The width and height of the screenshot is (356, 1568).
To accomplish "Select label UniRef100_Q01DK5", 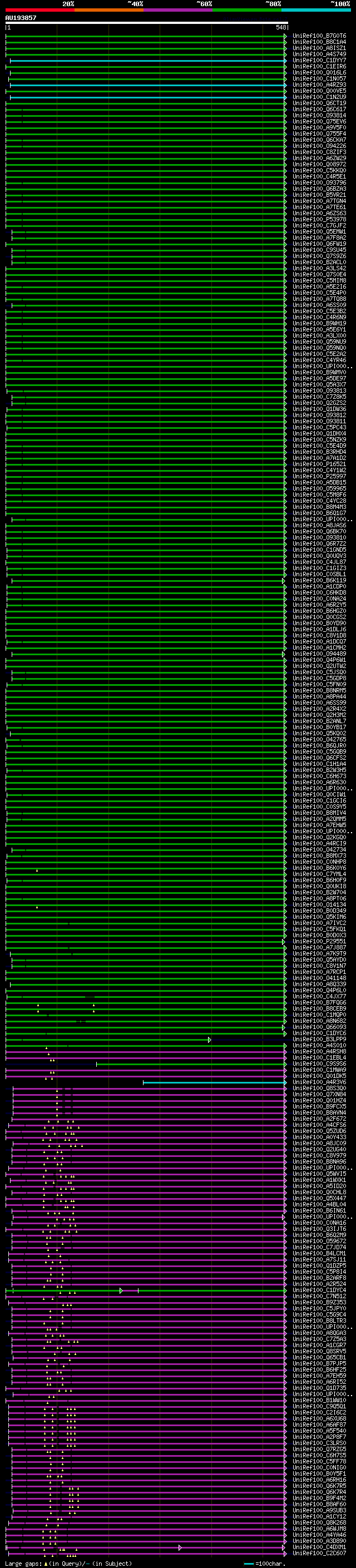I will coord(319,1076).
